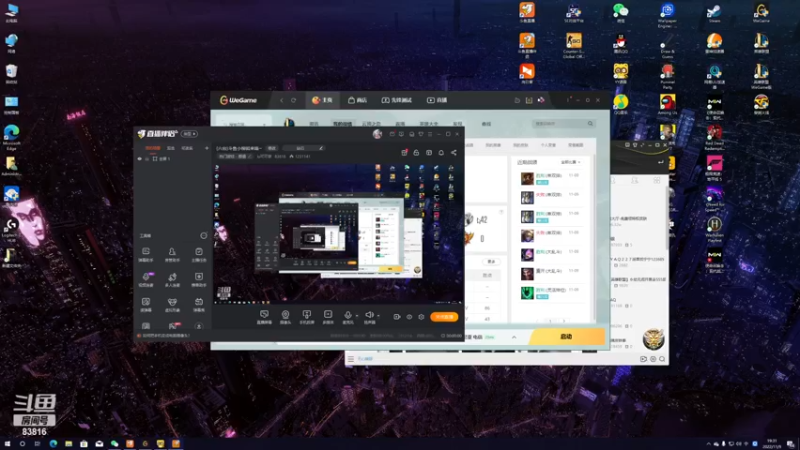This screenshot has width=800, height=450.
Task: Click the lock icon in streaming tool header
Action: (x=416, y=153)
